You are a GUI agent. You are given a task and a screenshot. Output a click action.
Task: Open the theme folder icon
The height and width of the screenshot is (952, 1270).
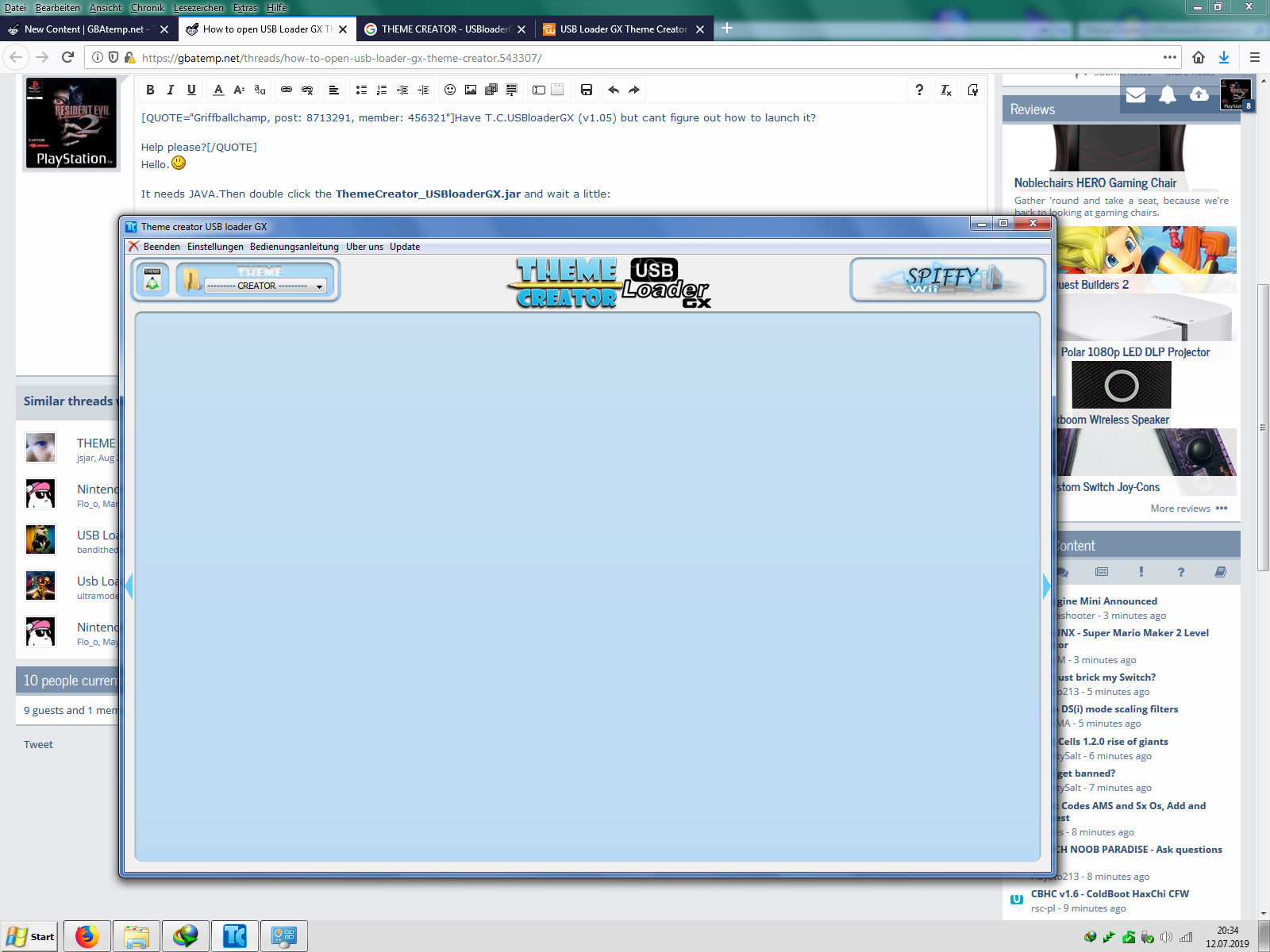tap(191, 279)
